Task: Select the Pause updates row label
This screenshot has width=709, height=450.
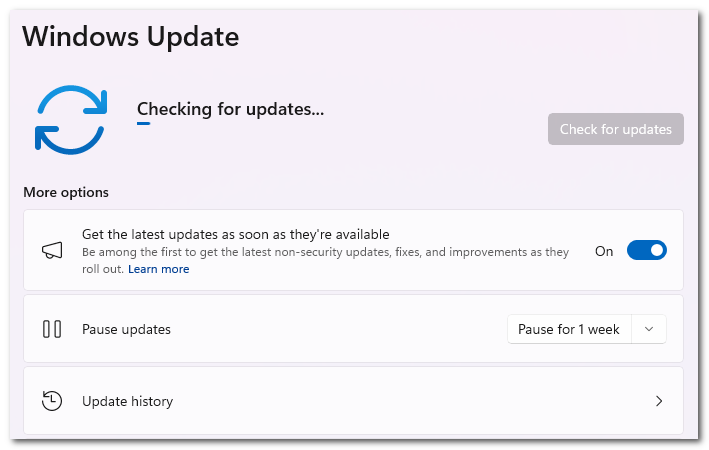Action: pos(126,329)
